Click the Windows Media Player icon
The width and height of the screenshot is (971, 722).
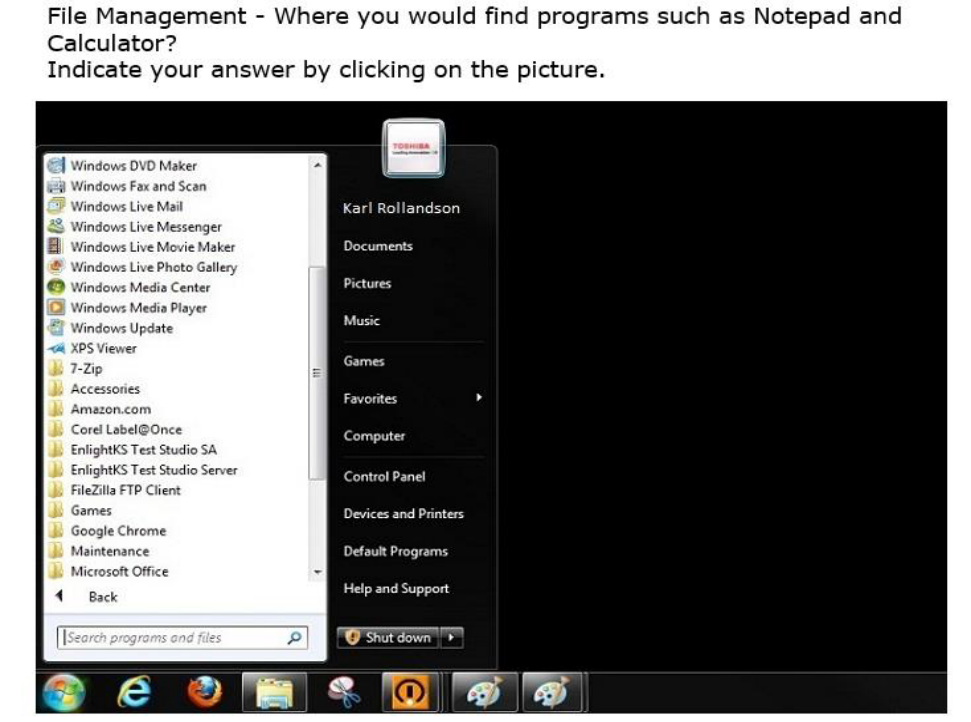pyautogui.click(x=57, y=308)
